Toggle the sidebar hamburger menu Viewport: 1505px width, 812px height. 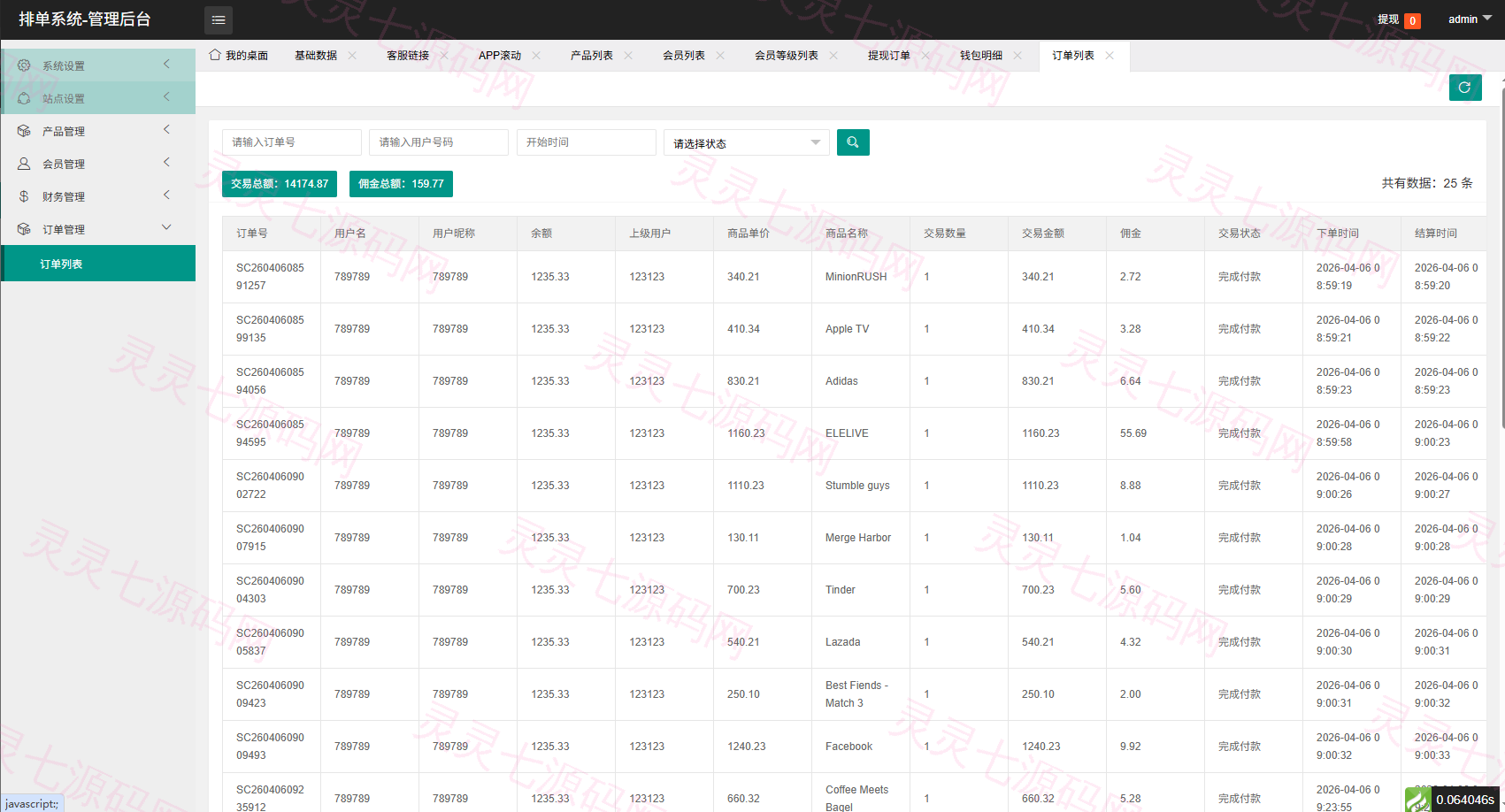(x=219, y=19)
